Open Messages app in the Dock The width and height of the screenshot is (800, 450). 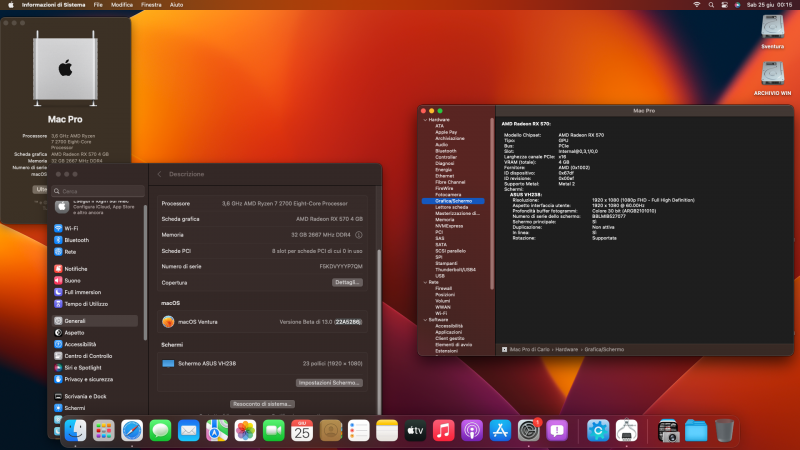click(x=160, y=431)
